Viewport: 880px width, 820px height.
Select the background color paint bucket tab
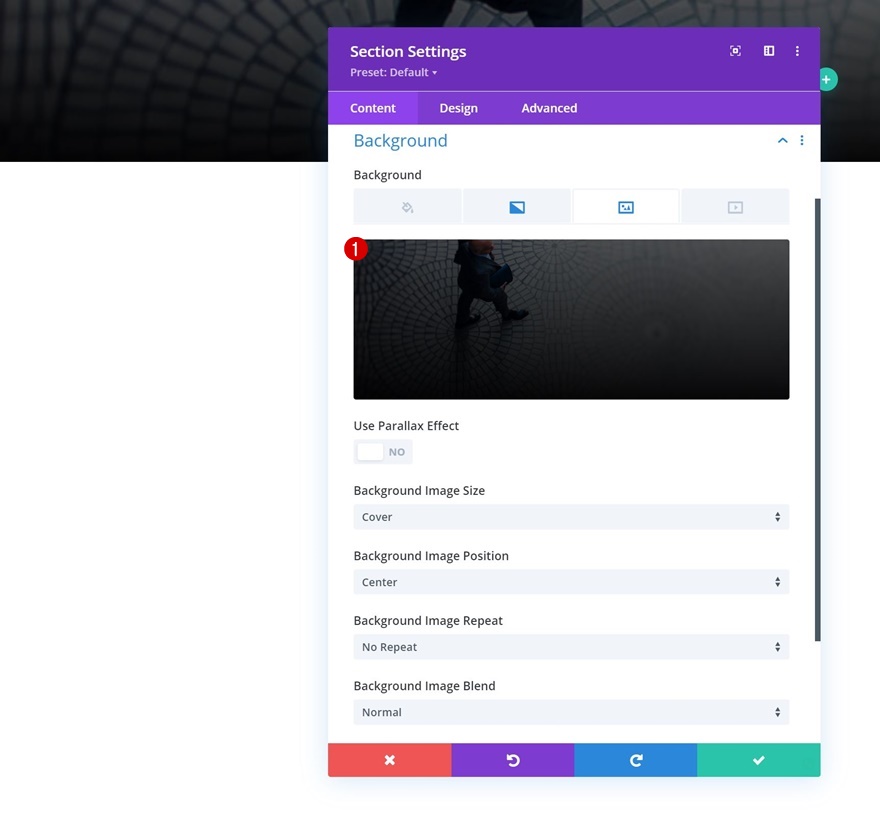click(407, 207)
